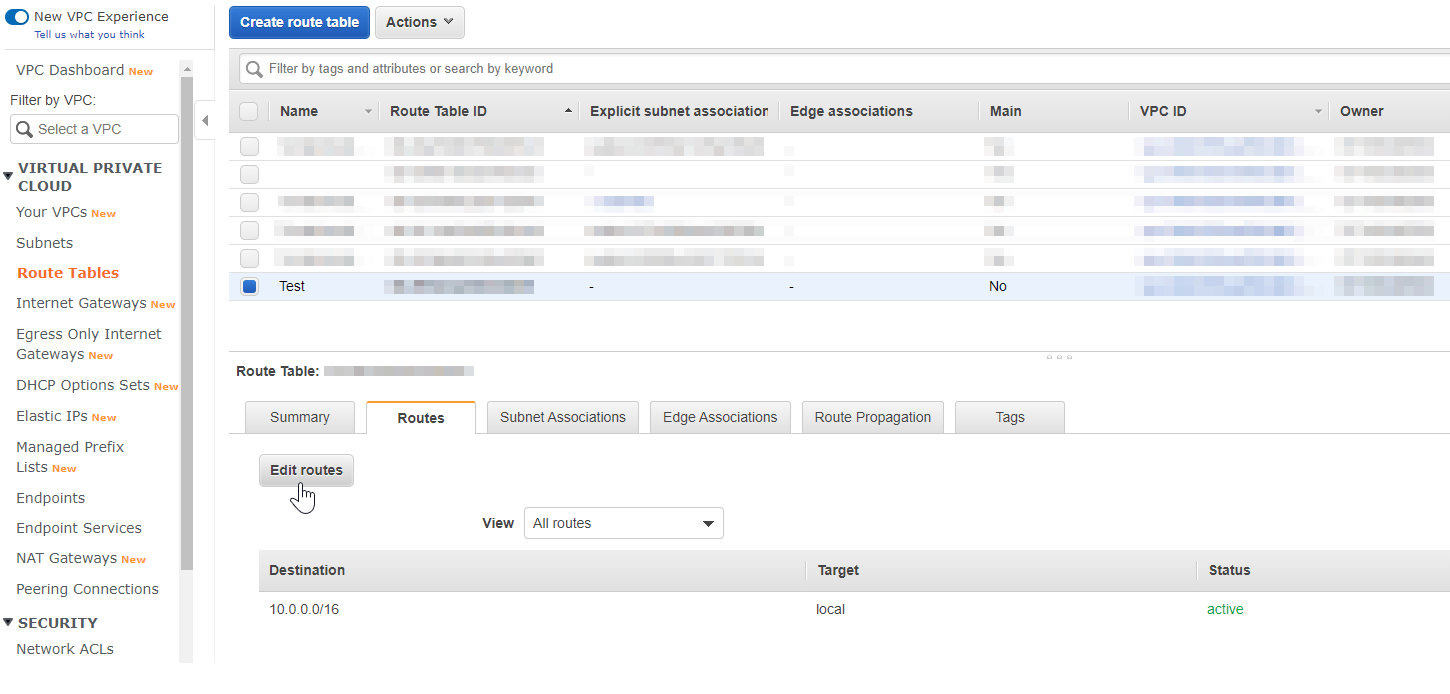The height and width of the screenshot is (694, 1450).
Task: Open Internet Gateways in the sidebar
Action: click(x=81, y=303)
